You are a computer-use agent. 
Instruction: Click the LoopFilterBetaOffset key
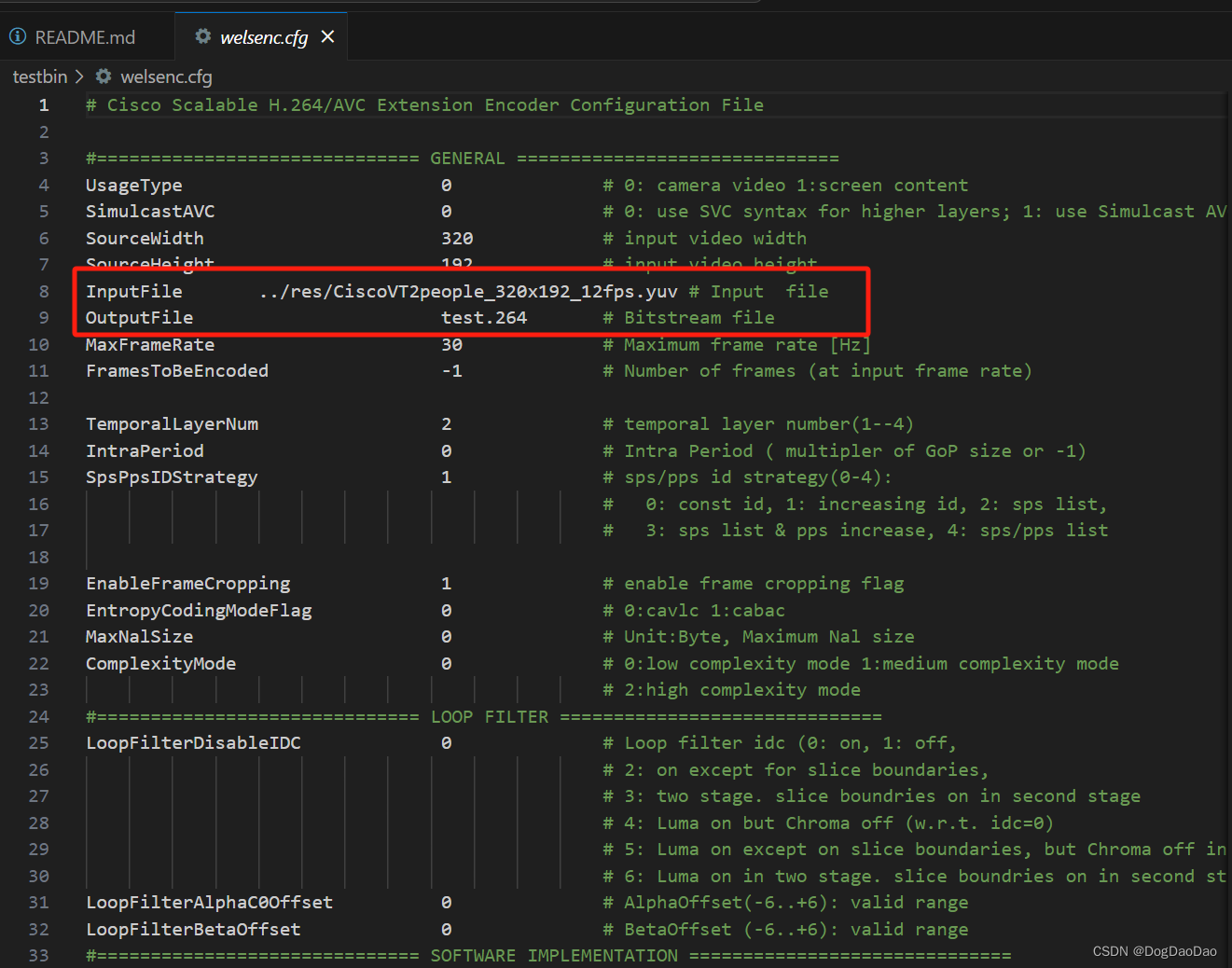[x=194, y=930]
